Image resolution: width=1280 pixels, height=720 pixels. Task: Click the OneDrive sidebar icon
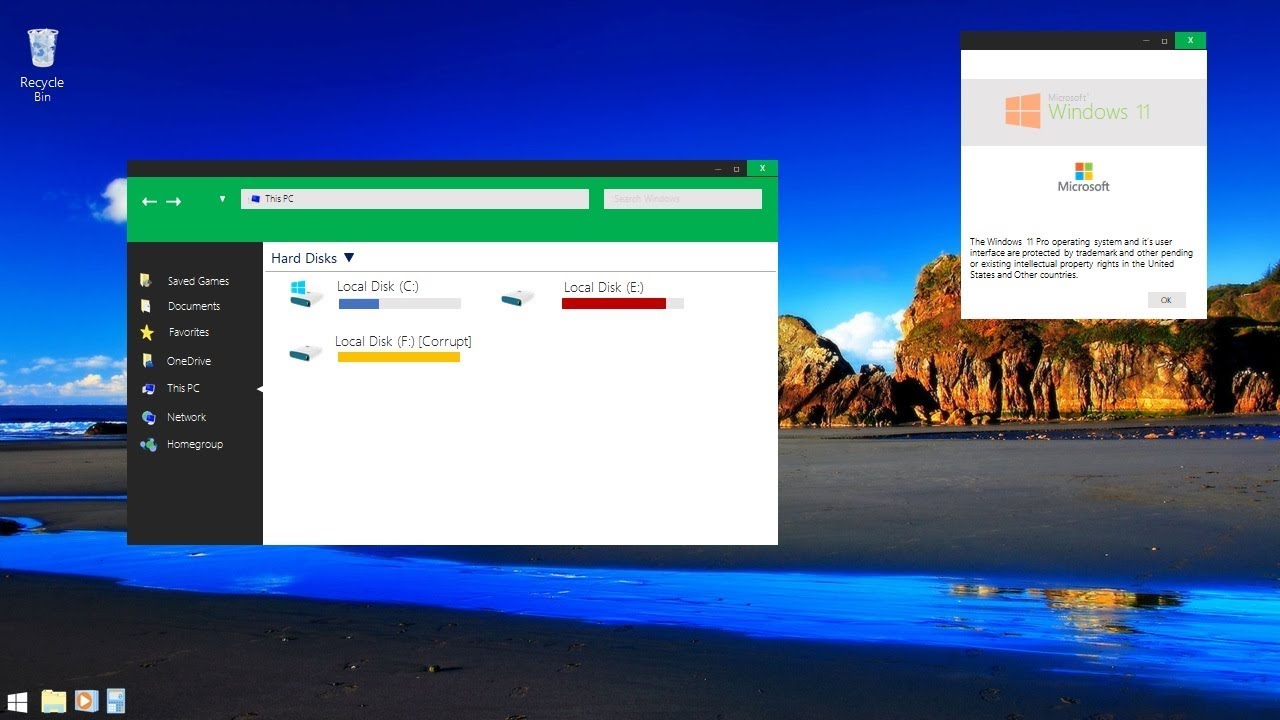point(147,361)
